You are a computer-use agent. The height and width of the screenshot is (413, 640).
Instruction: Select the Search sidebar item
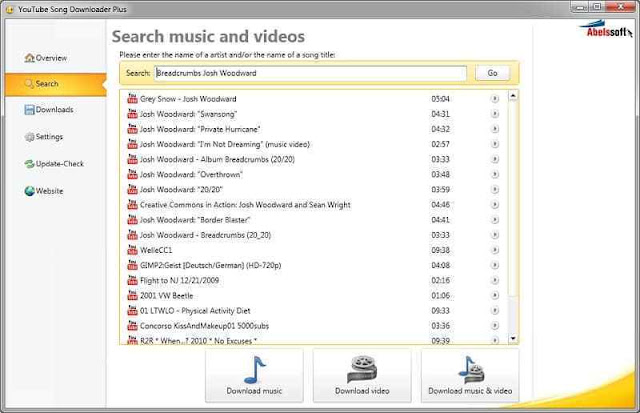56,84
